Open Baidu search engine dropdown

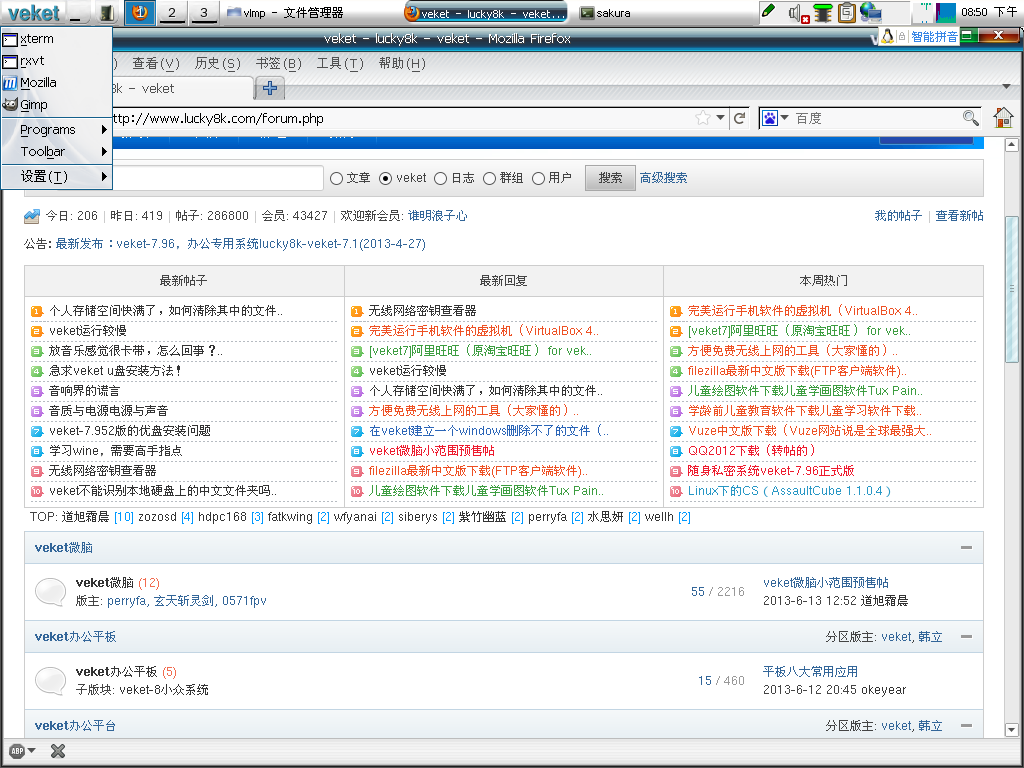click(775, 118)
